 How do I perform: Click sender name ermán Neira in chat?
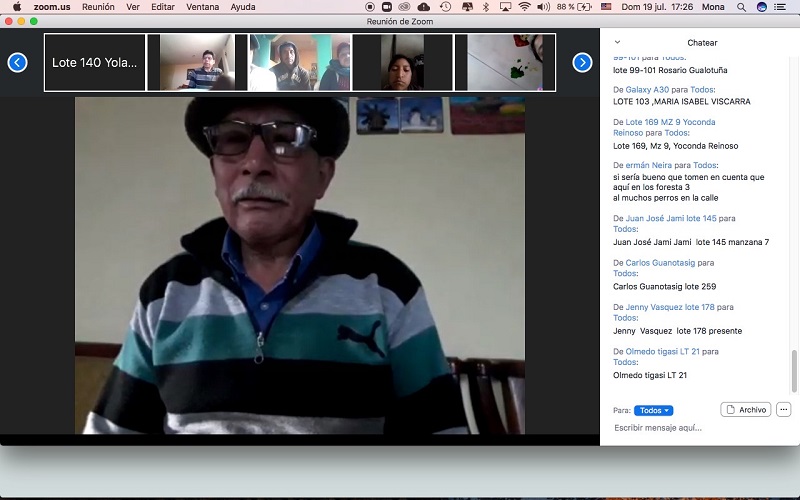648,165
